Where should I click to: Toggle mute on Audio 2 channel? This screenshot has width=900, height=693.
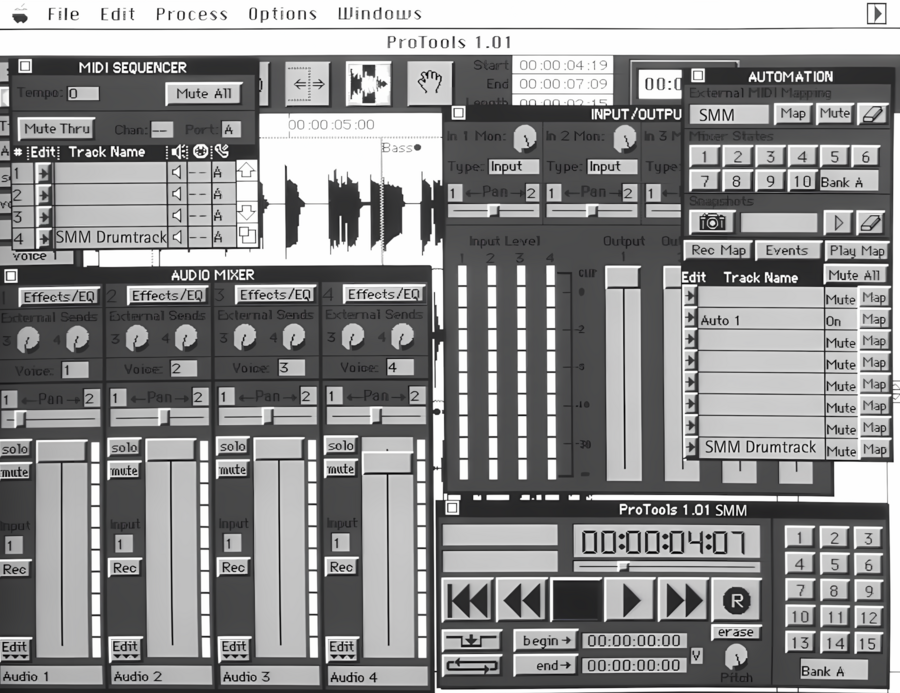point(124,471)
